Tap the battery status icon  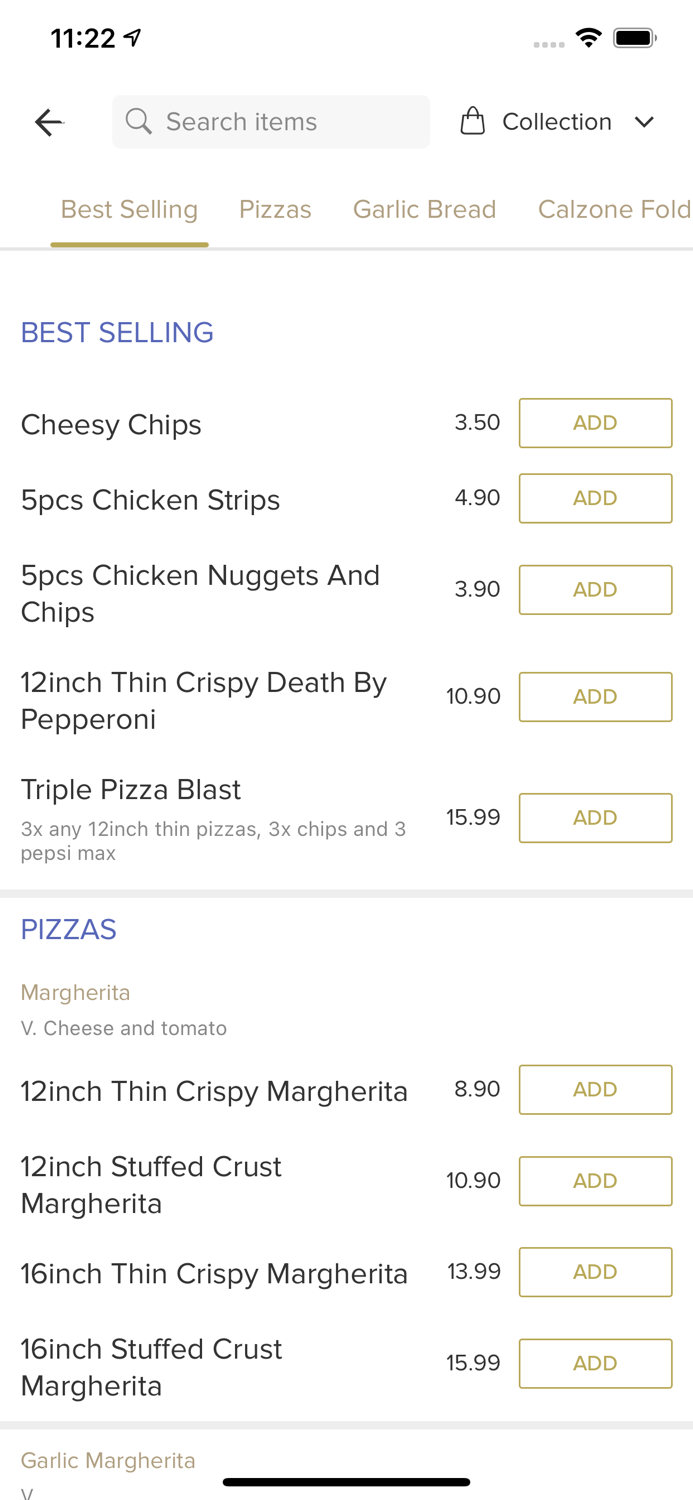(x=635, y=38)
